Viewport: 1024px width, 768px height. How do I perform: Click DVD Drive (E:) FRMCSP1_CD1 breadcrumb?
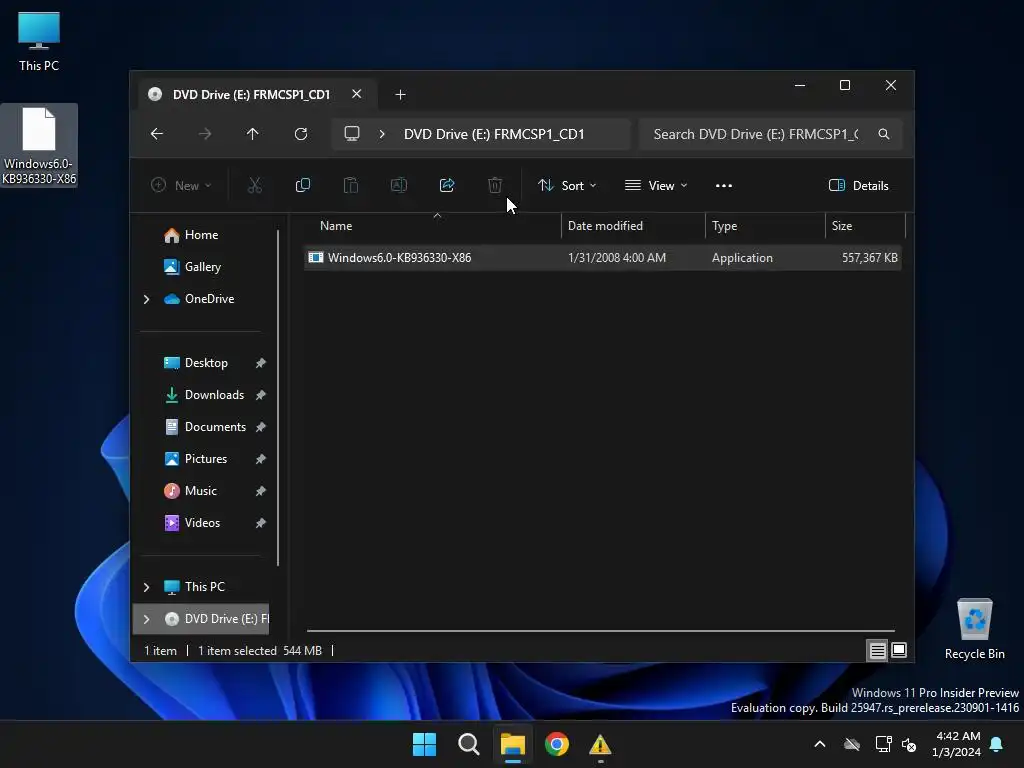click(494, 134)
